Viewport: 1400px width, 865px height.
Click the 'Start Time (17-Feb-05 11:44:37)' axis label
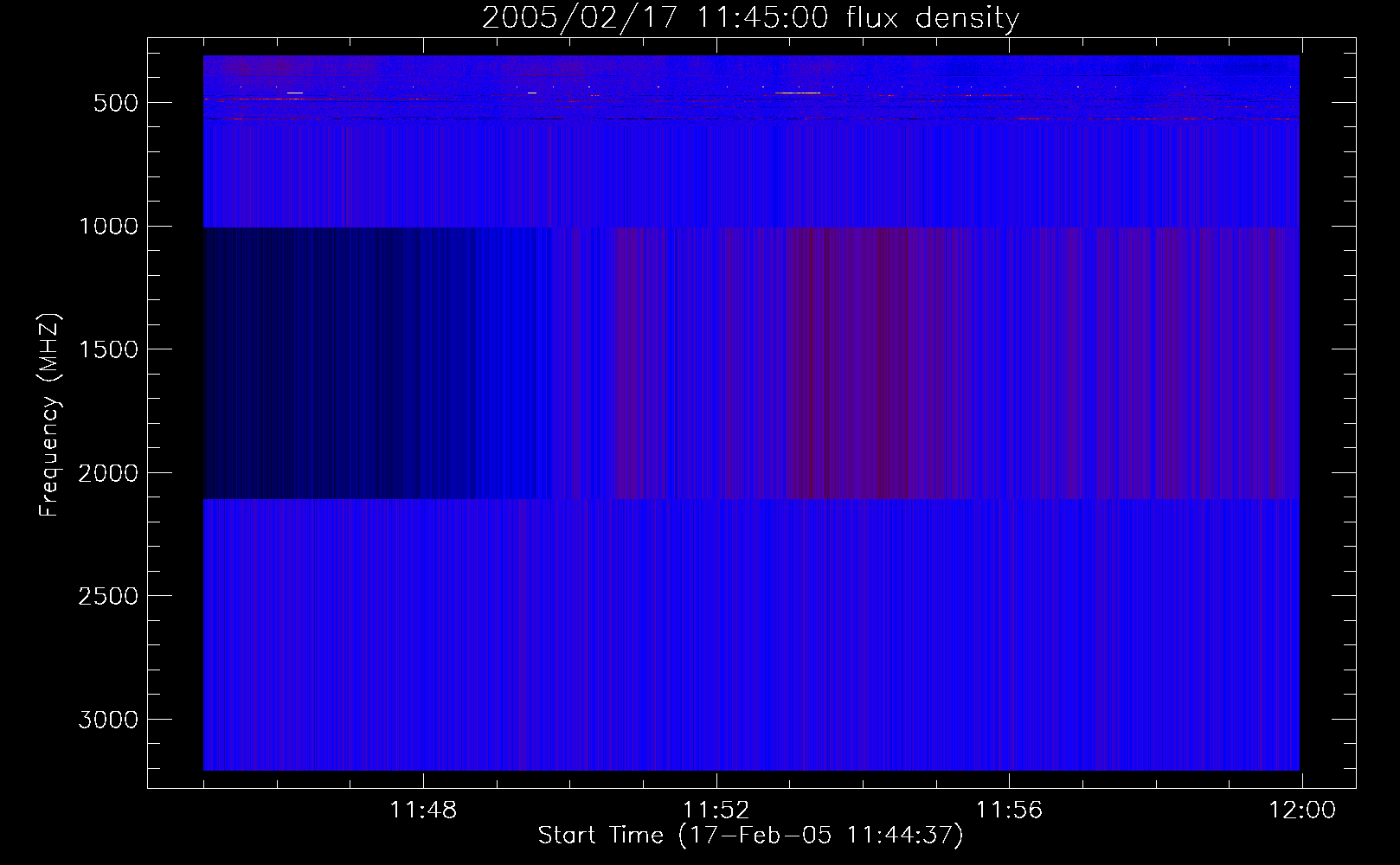tap(750, 836)
